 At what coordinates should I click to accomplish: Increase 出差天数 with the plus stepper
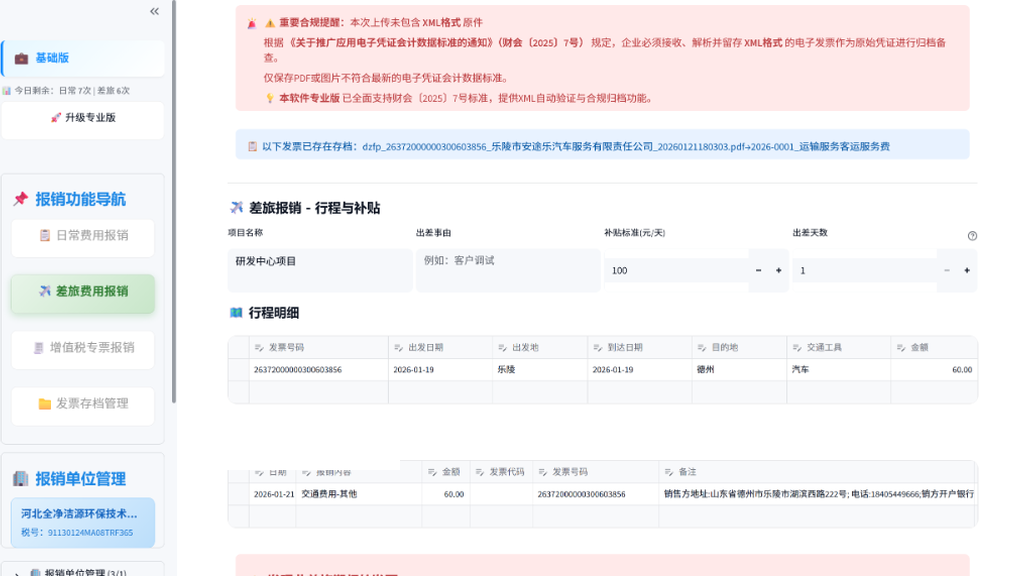[965, 269]
